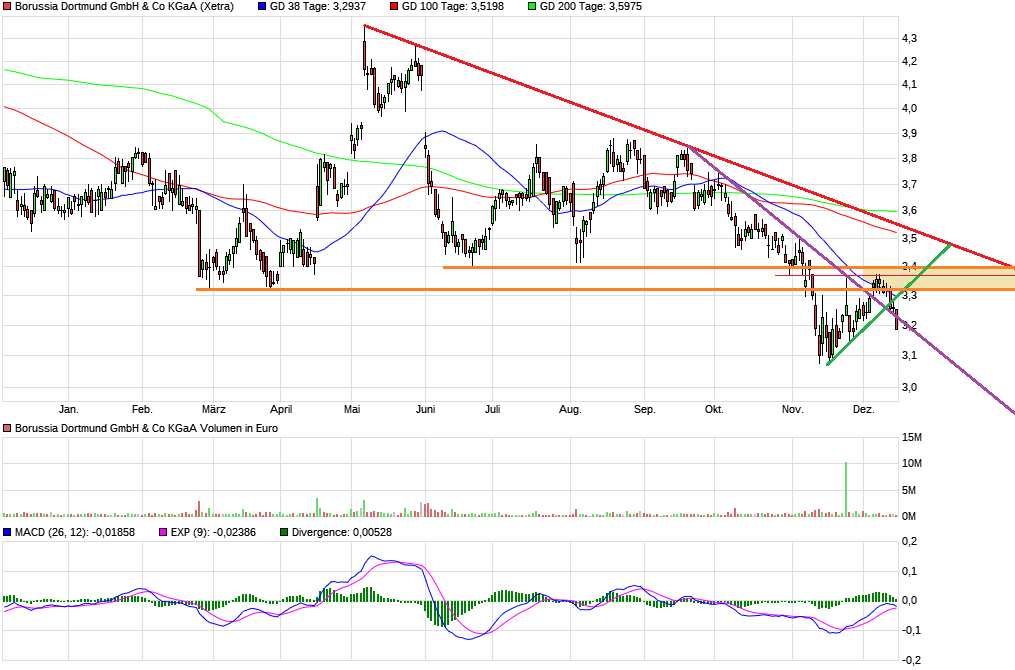Screen dimensions: 1015x670
Task: Click the März month label
Action: (x=214, y=409)
